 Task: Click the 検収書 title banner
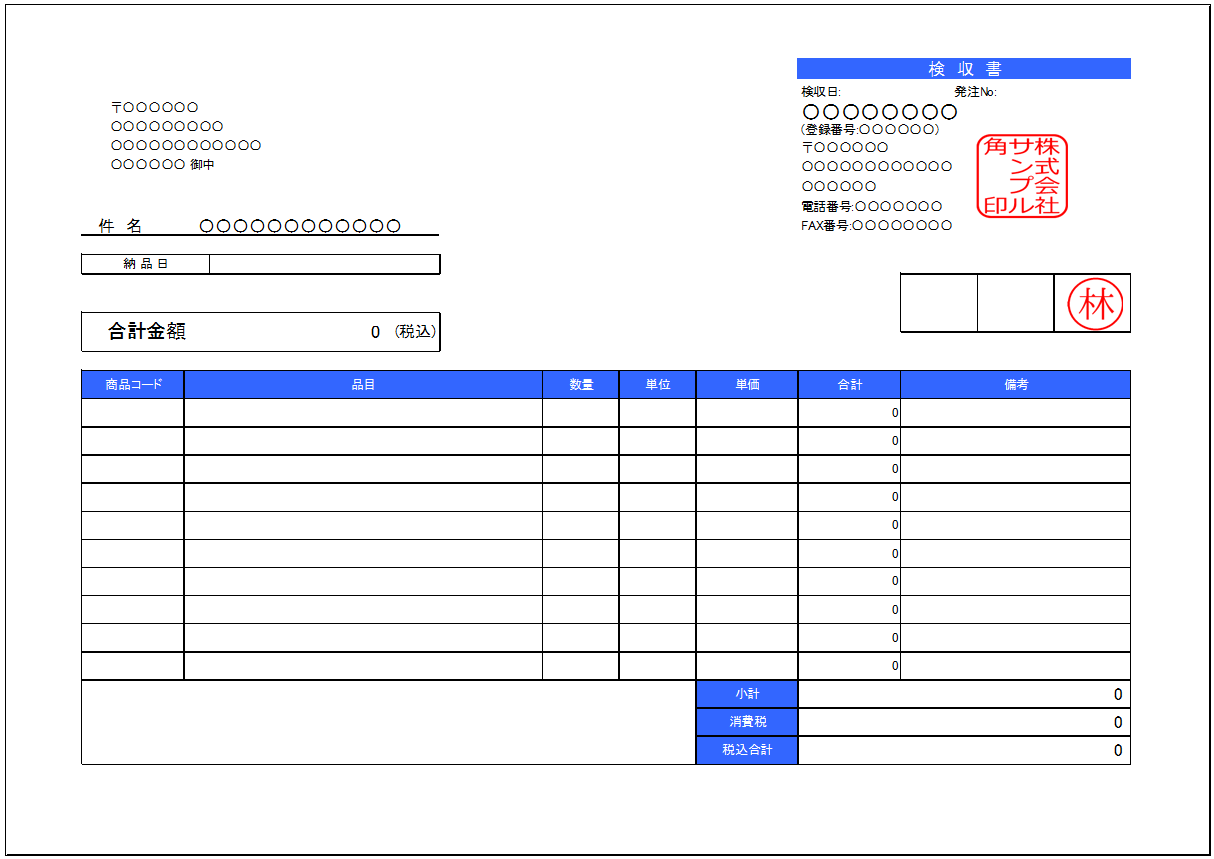point(963,69)
